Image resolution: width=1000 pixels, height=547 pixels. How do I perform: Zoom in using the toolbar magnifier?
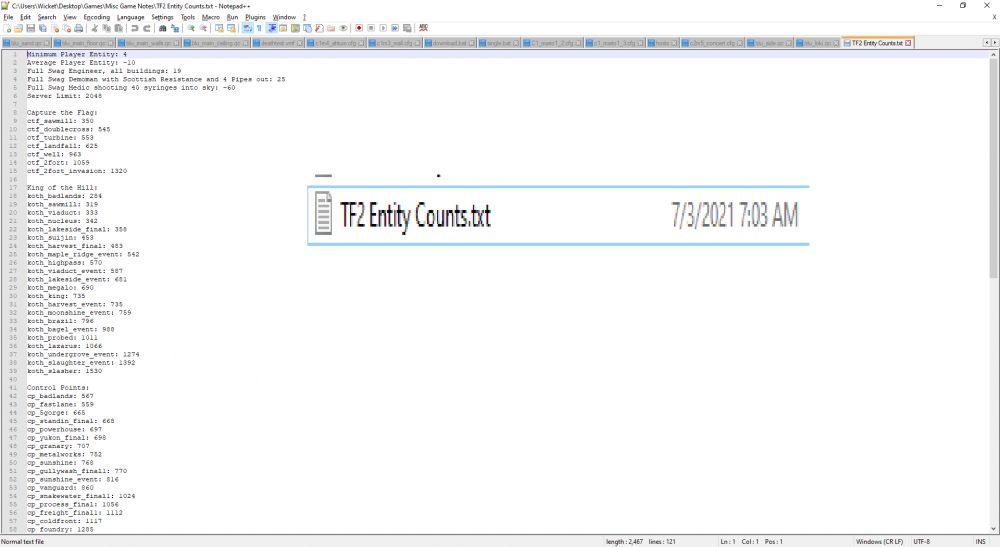point(191,28)
